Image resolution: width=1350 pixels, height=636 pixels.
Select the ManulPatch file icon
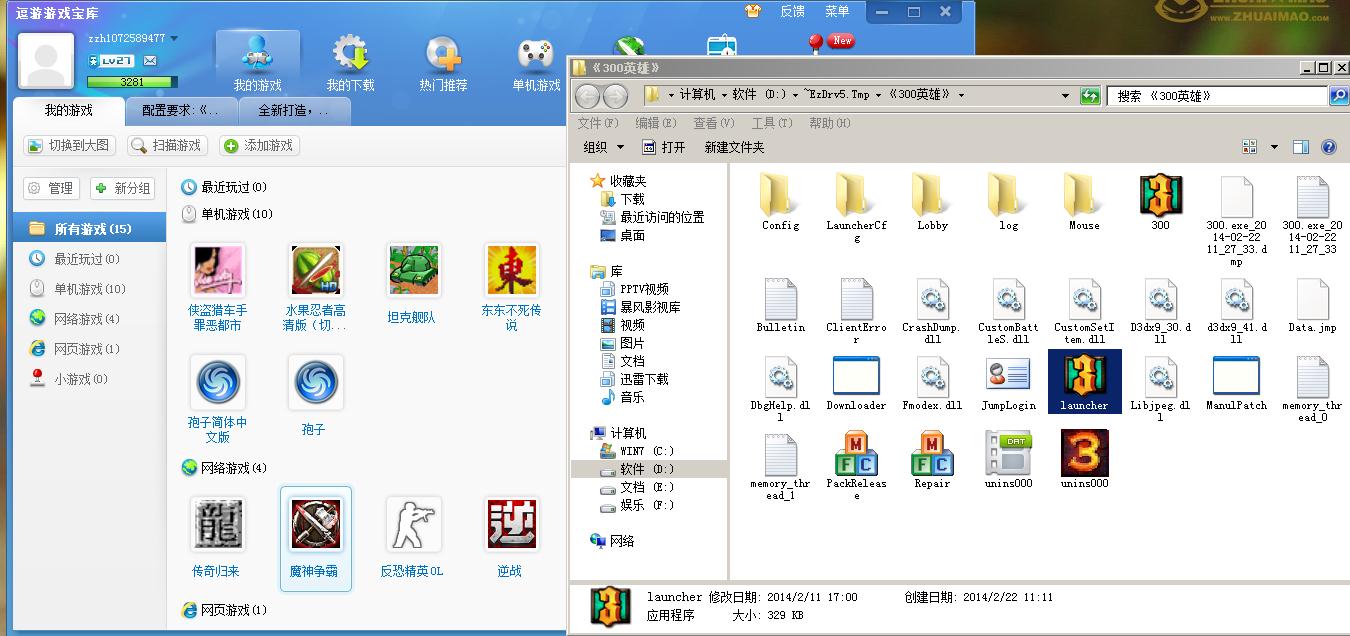pyautogui.click(x=1236, y=375)
